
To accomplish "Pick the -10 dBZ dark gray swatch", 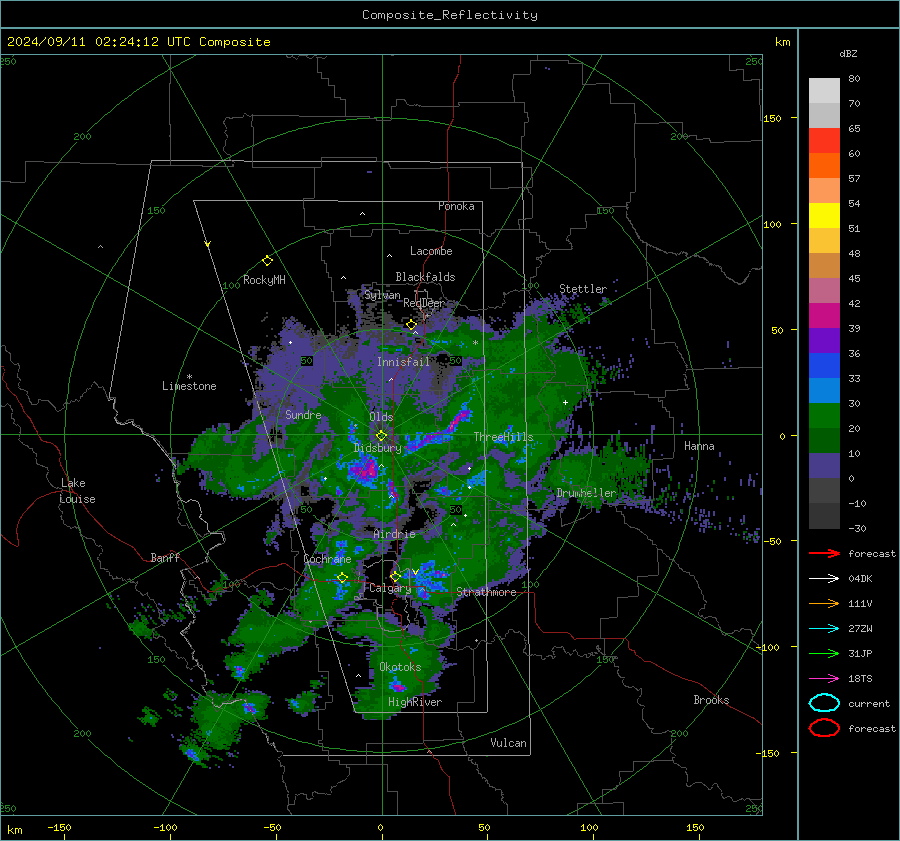I will click(824, 516).
